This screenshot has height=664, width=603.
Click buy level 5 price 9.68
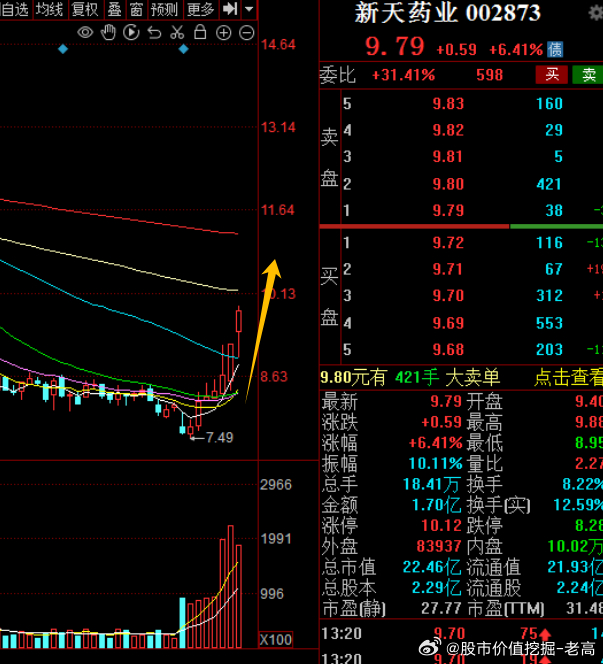(448, 349)
